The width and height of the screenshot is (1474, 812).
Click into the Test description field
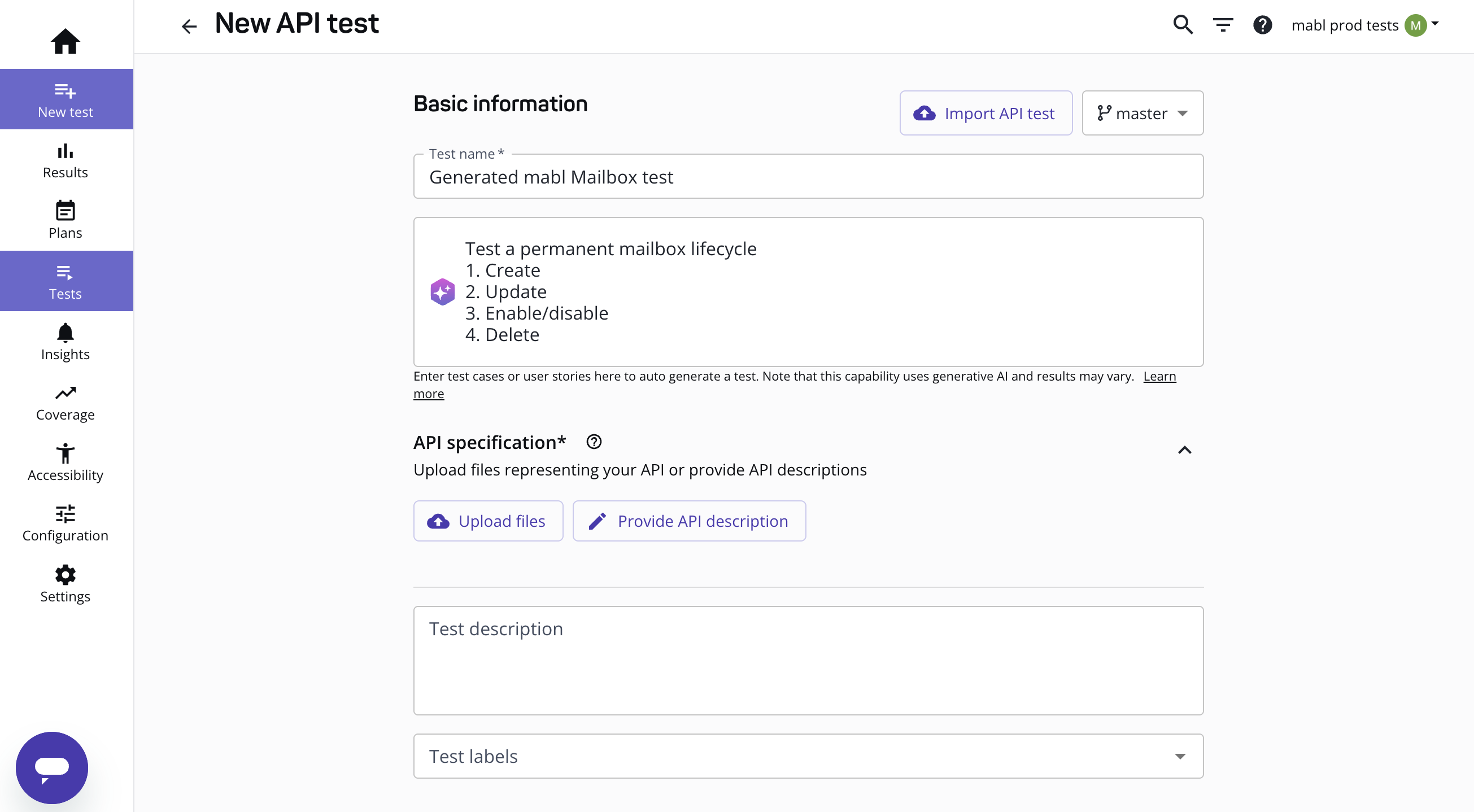808,660
